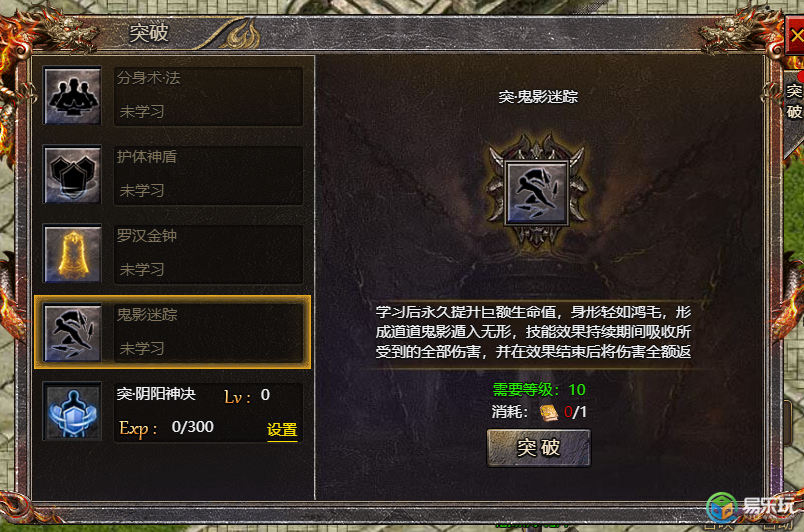Select the 分身术法 skill row
The image size is (804, 532).
pos(173,96)
